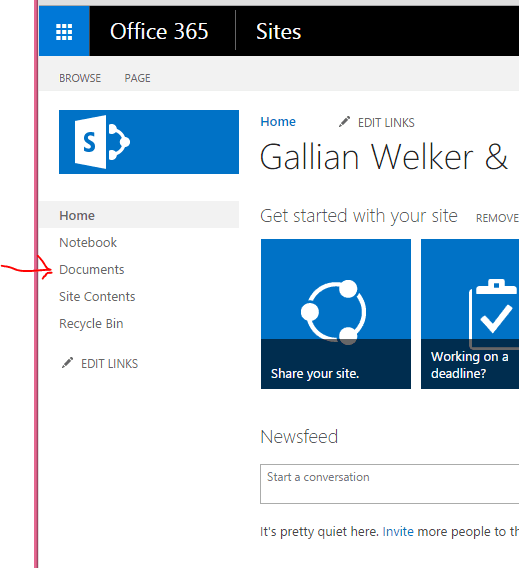Click the Get started with your site heading
This screenshot has width=519, height=568.
(x=359, y=216)
